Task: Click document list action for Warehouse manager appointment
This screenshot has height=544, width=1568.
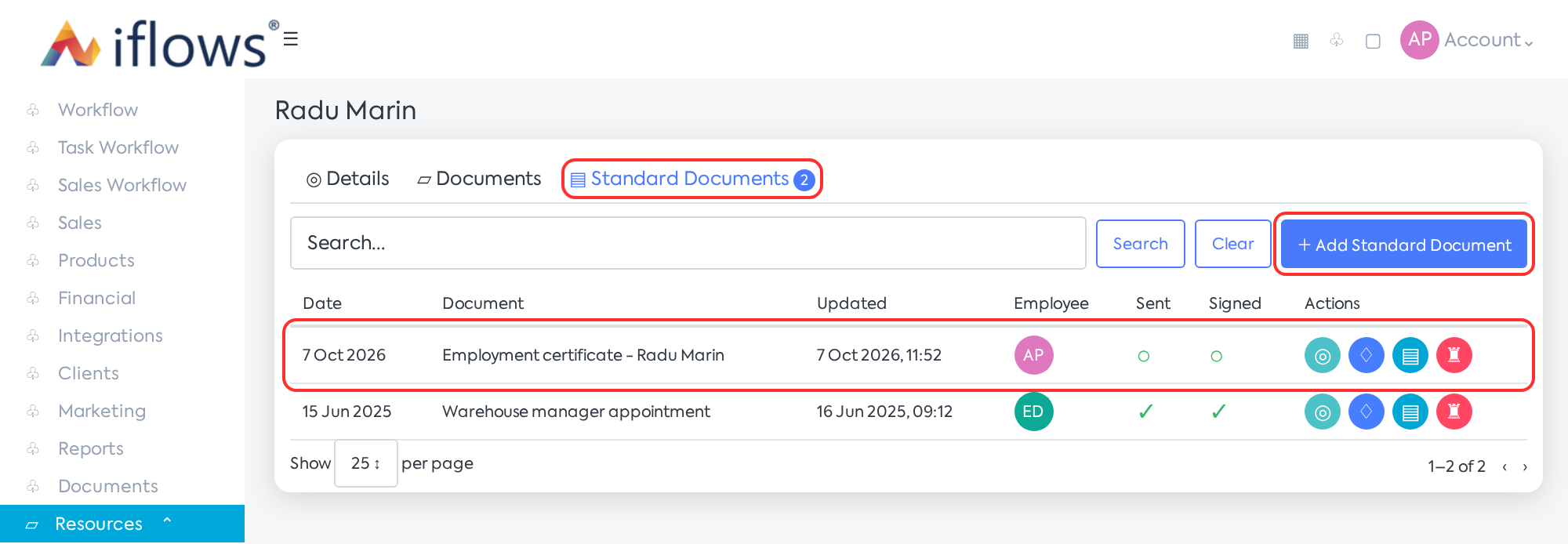Action: click(x=1410, y=412)
